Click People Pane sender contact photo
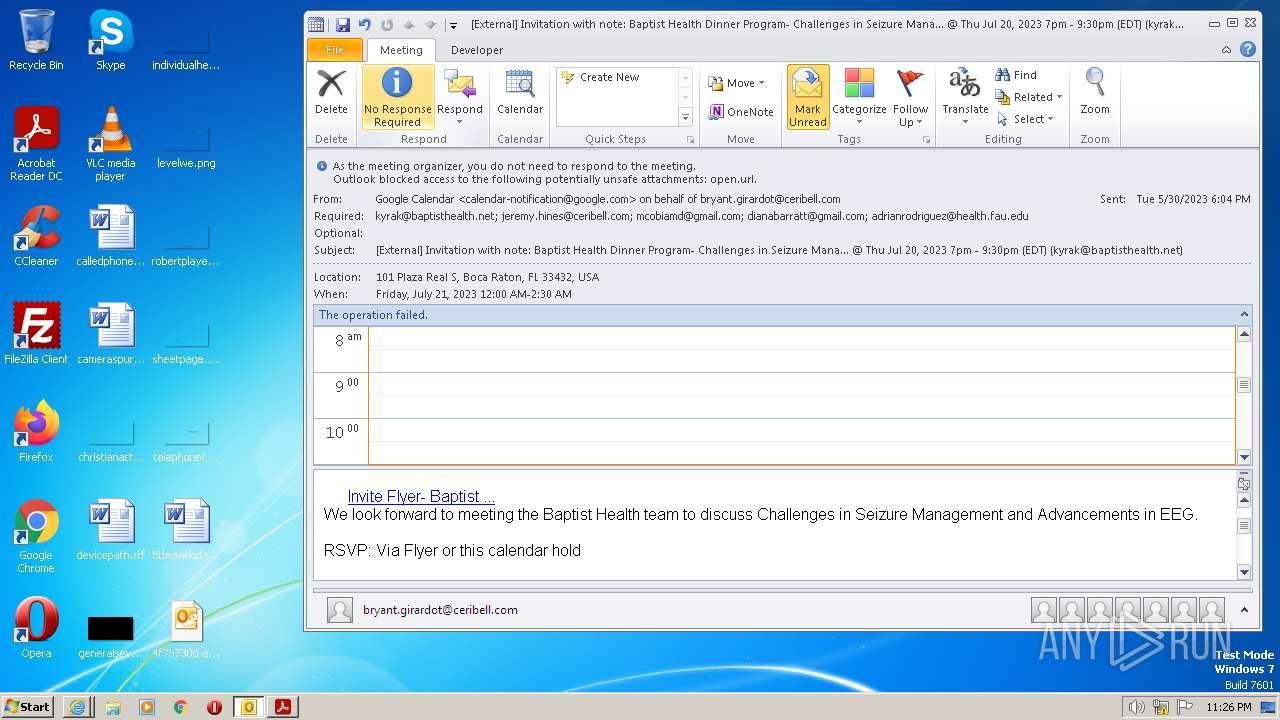Screen dimensions: 1280x720 pos(340,610)
